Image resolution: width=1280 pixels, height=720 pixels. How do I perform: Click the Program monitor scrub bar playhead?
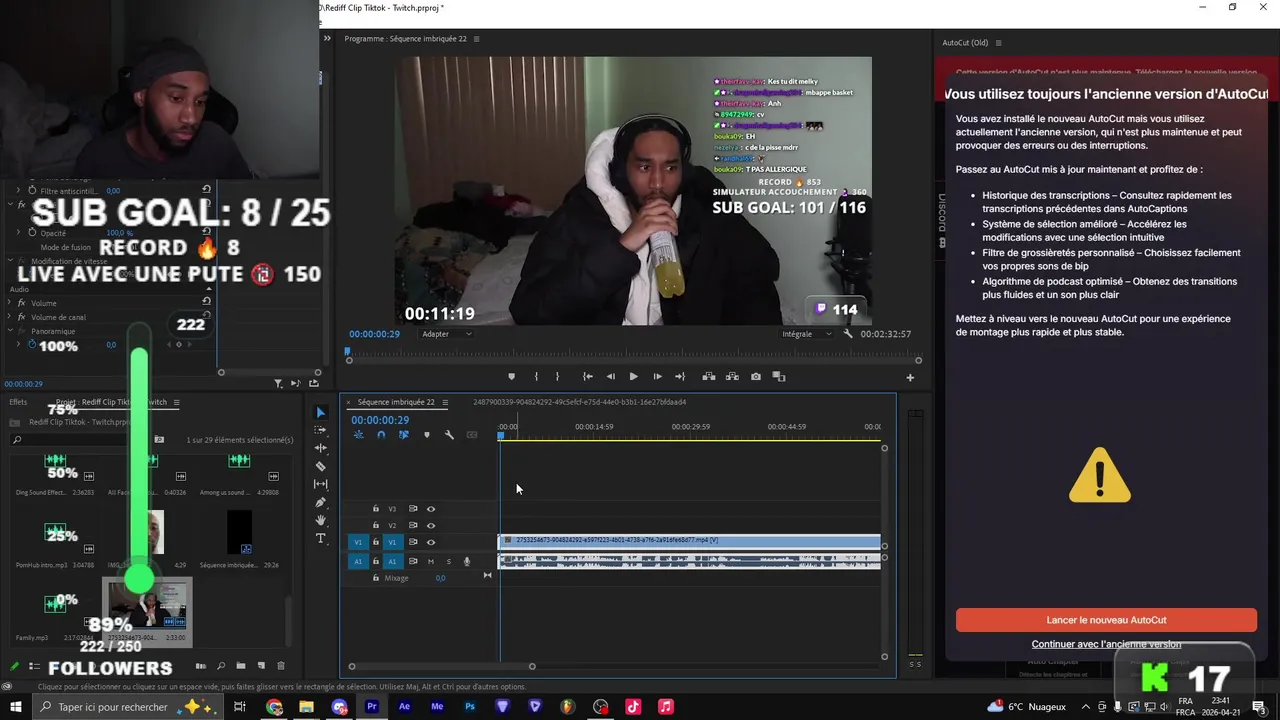(x=348, y=351)
